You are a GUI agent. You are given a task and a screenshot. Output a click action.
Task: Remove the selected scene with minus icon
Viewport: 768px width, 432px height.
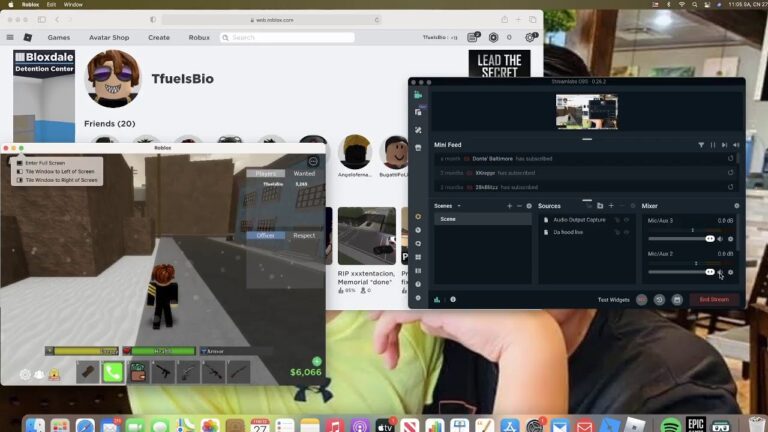pyautogui.click(x=519, y=206)
